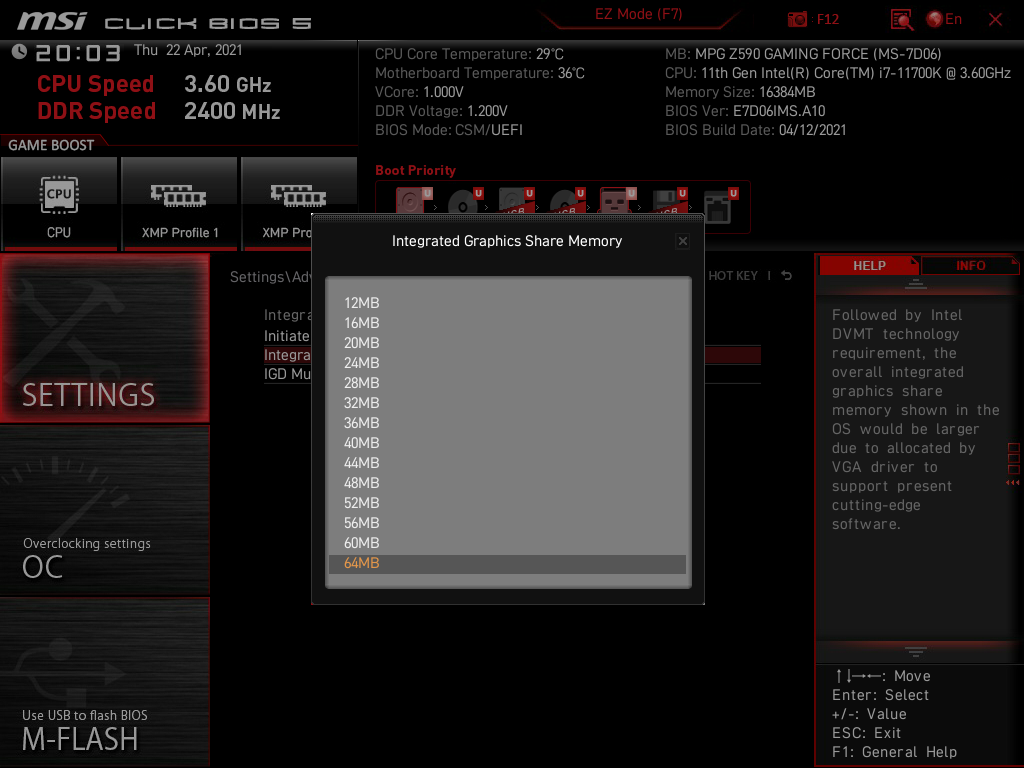
Task: Pick the 52MB entry in the list
Action: (x=507, y=503)
